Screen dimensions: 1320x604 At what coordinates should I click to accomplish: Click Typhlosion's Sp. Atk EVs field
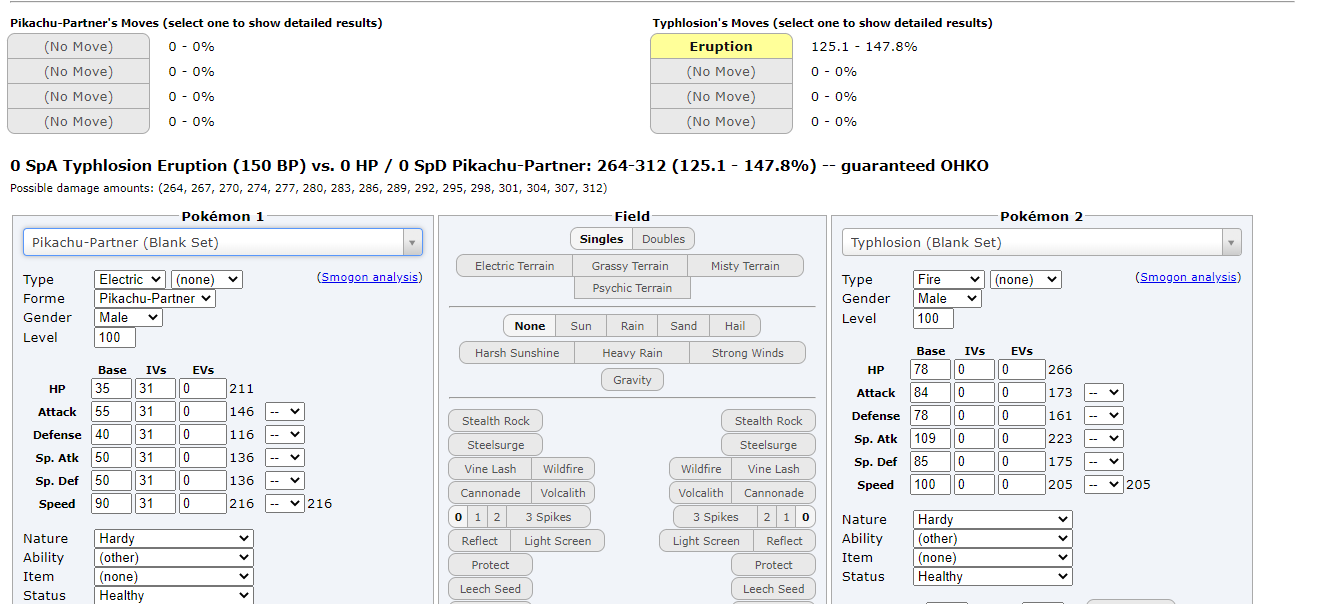coord(1022,439)
